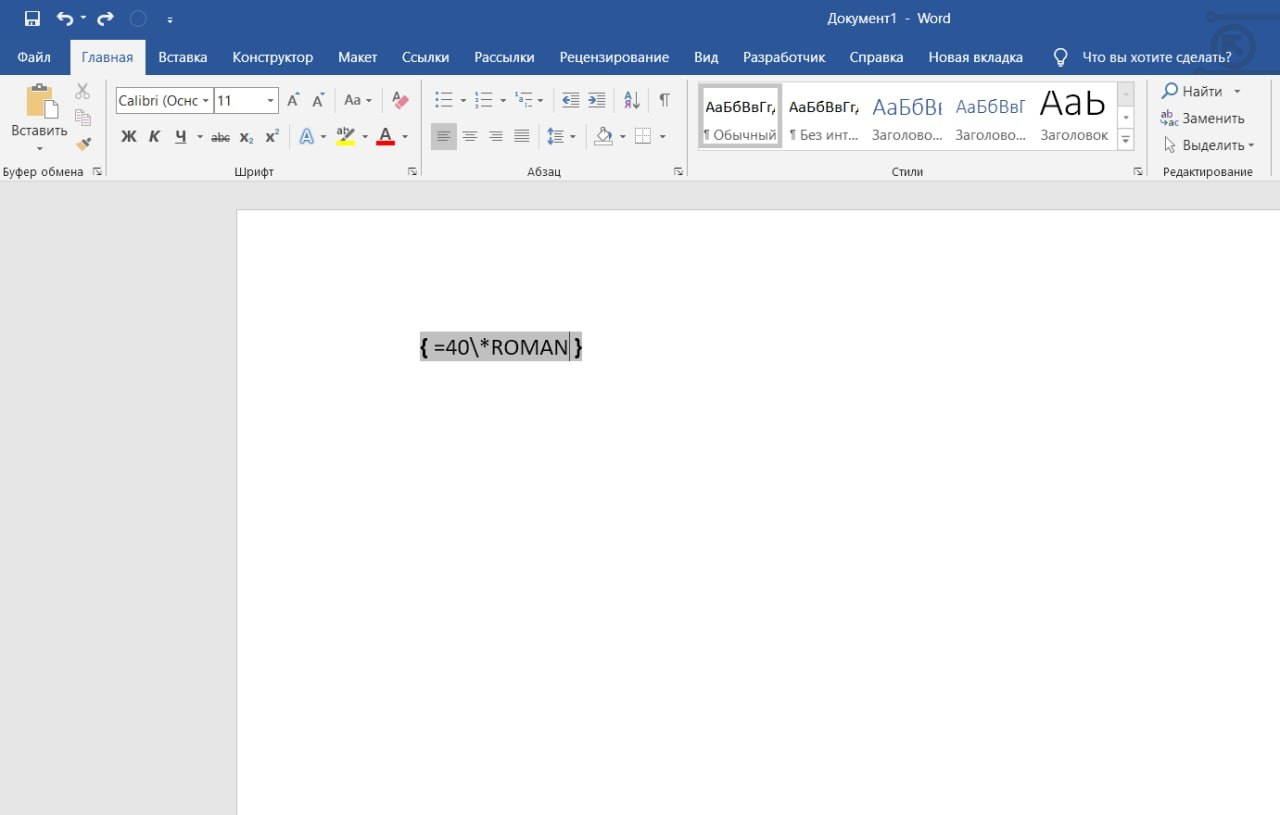Expand the styles gallery more arrow
1280x815 pixels.
point(1126,141)
